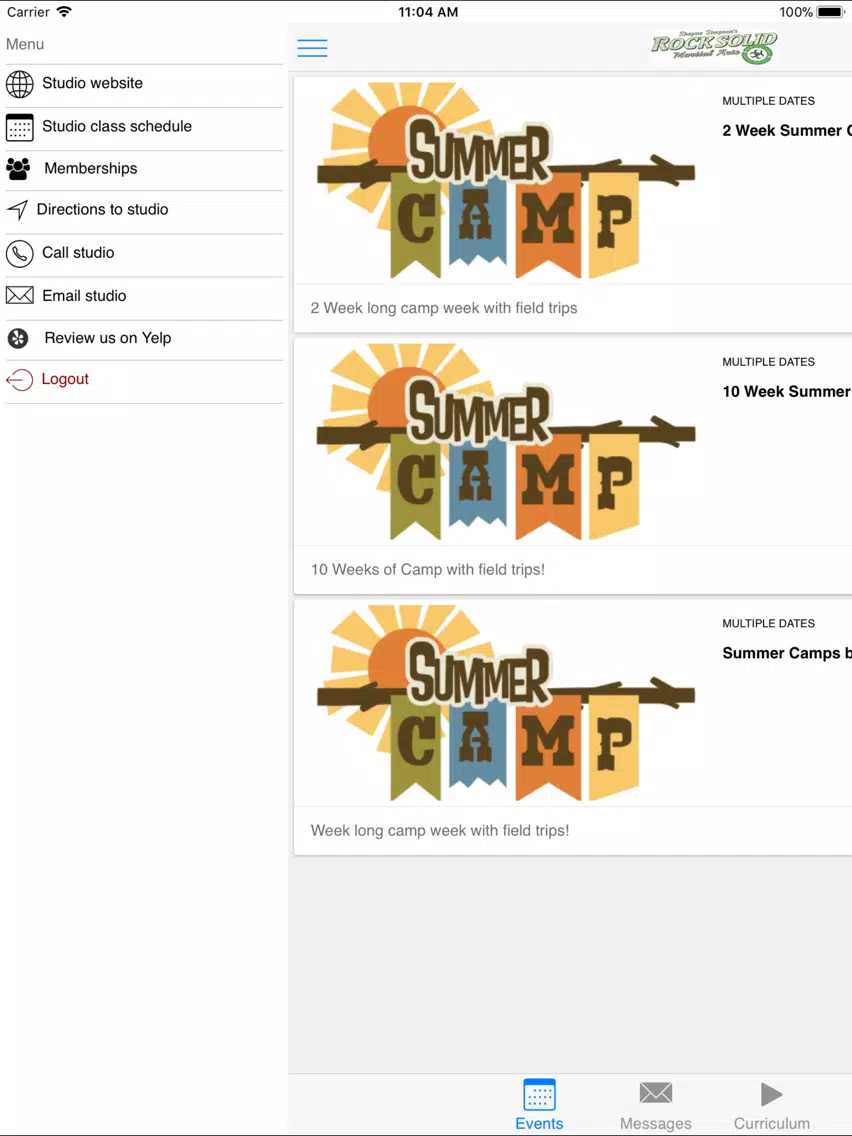The height and width of the screenshot is (1136, 852).
Task: Switch to the Events tab
Action: (539, 1105)
